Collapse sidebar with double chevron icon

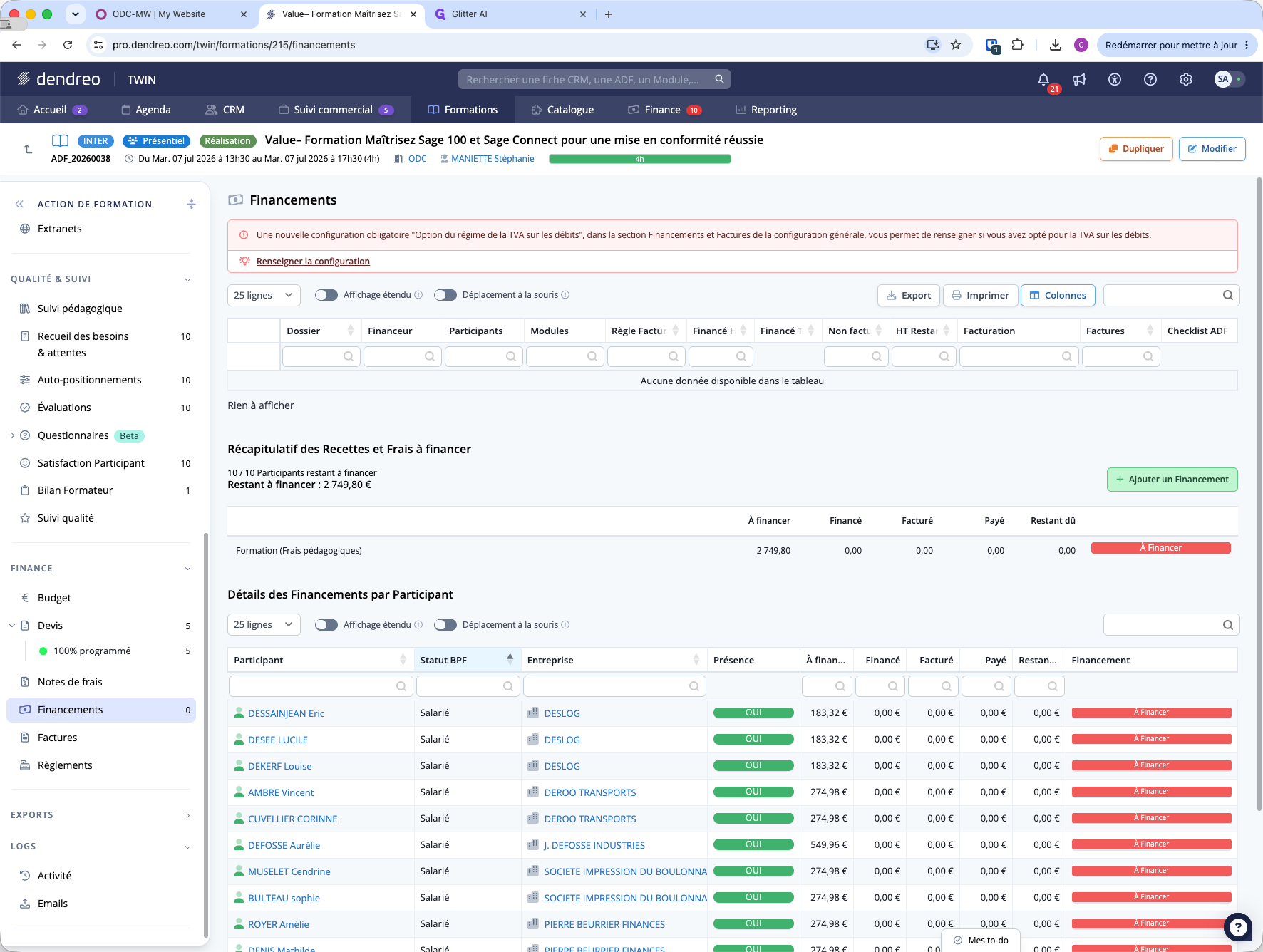(19, 204)
